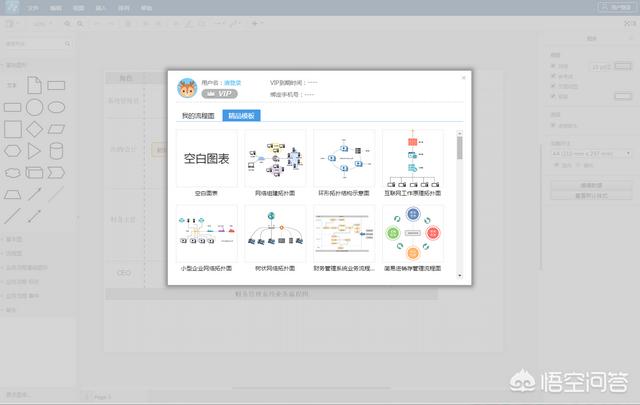Viewport: 640px width, 405px height.
Task: Open the page view dropdown on the toolbar
Action: [x=11, y=24]
